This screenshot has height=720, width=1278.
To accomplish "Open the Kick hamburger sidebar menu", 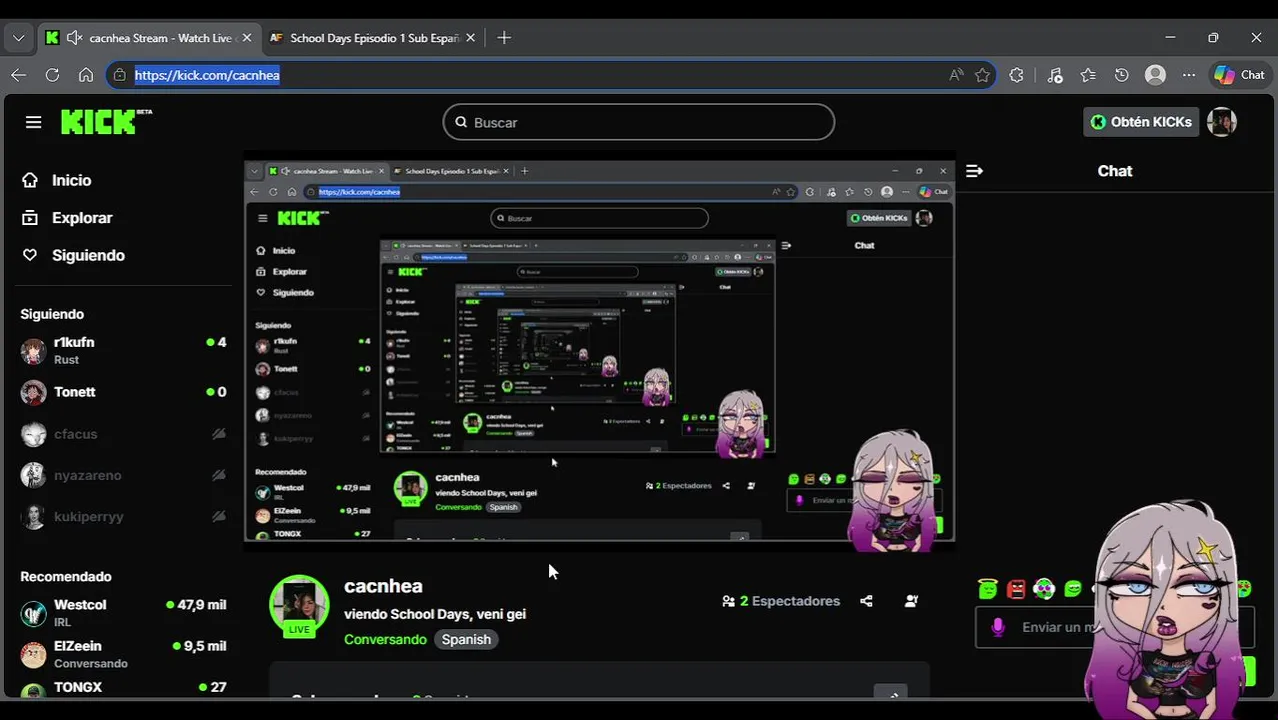I will coord(33,122).
